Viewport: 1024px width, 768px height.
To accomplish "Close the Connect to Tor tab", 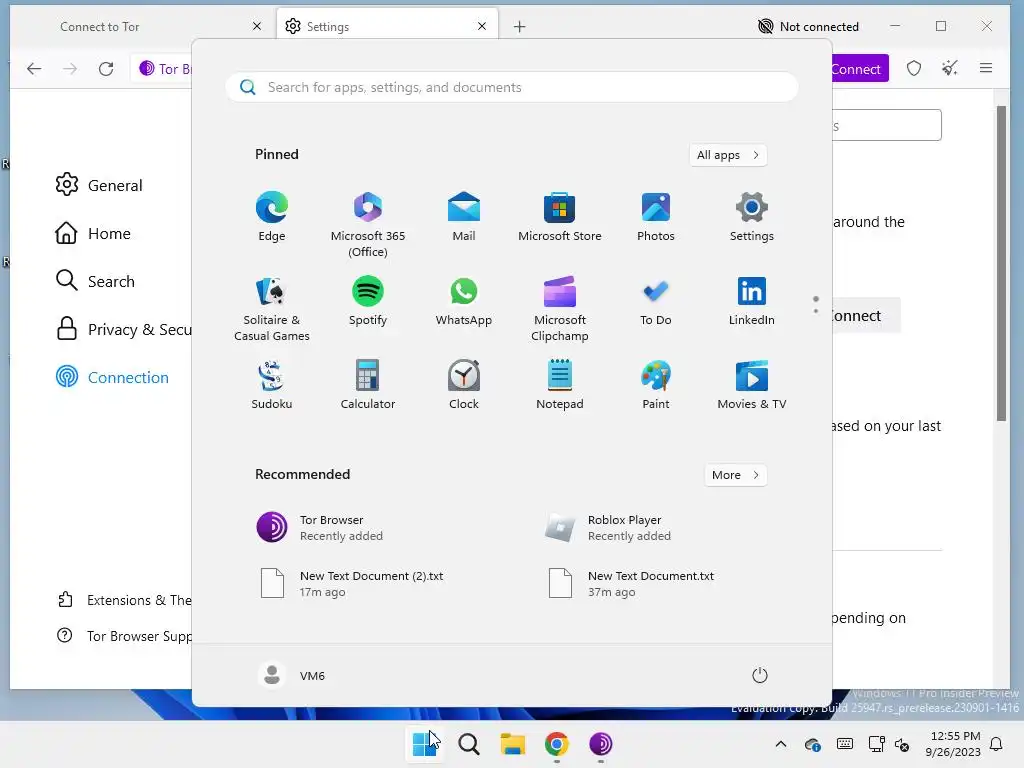I will (x=257, y=26).
